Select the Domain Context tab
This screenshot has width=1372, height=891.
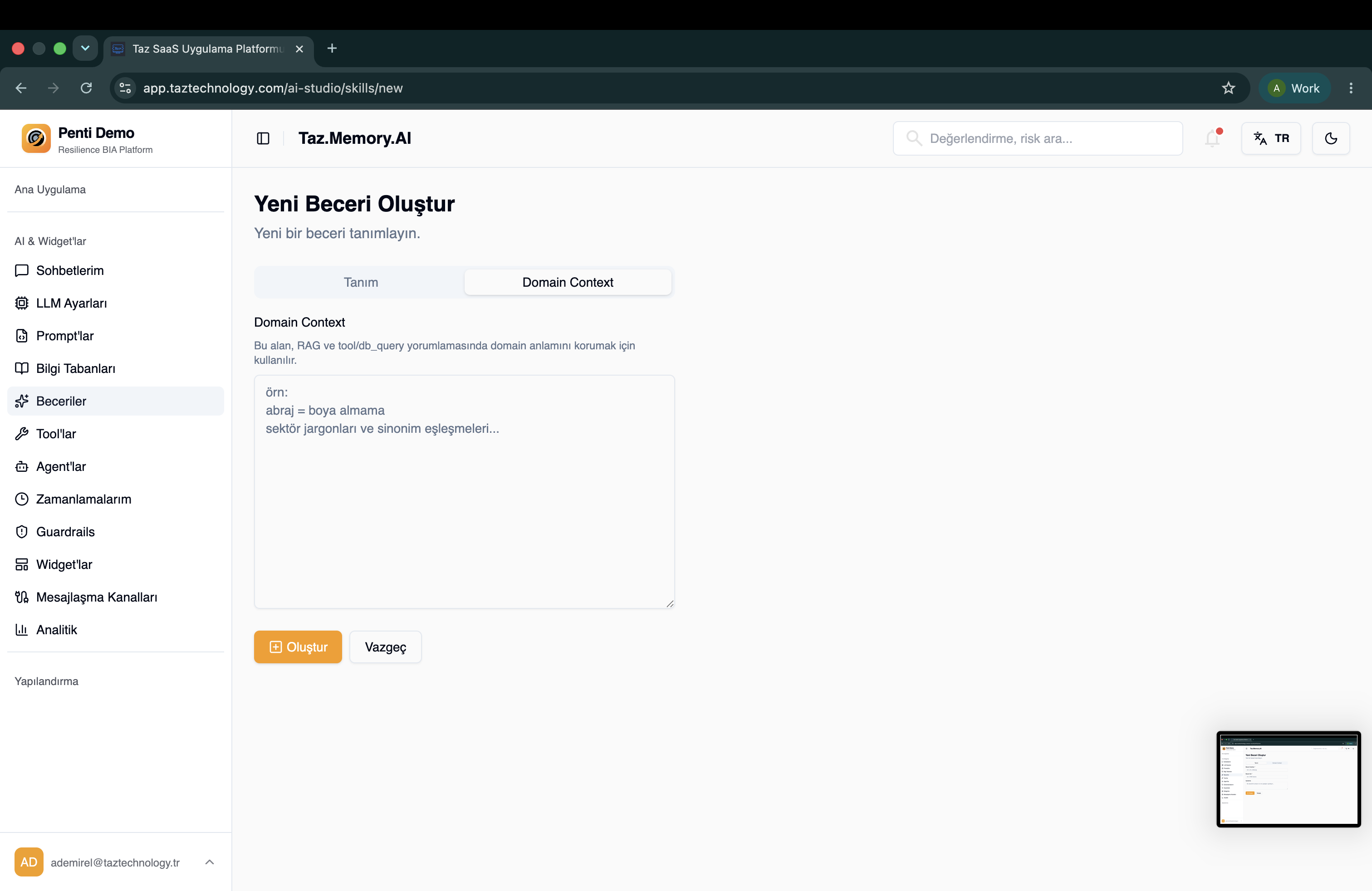(x=568, y=282)
